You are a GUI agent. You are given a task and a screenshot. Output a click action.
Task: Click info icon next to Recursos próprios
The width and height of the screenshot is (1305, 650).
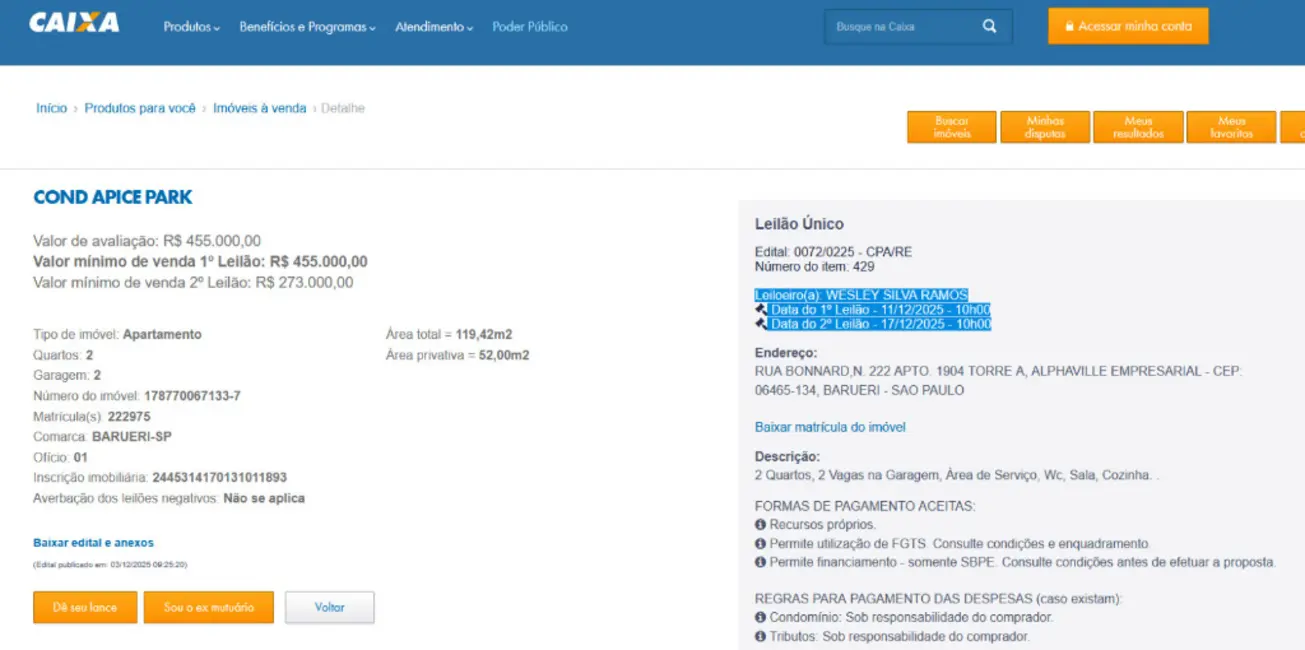click(760, 525)
